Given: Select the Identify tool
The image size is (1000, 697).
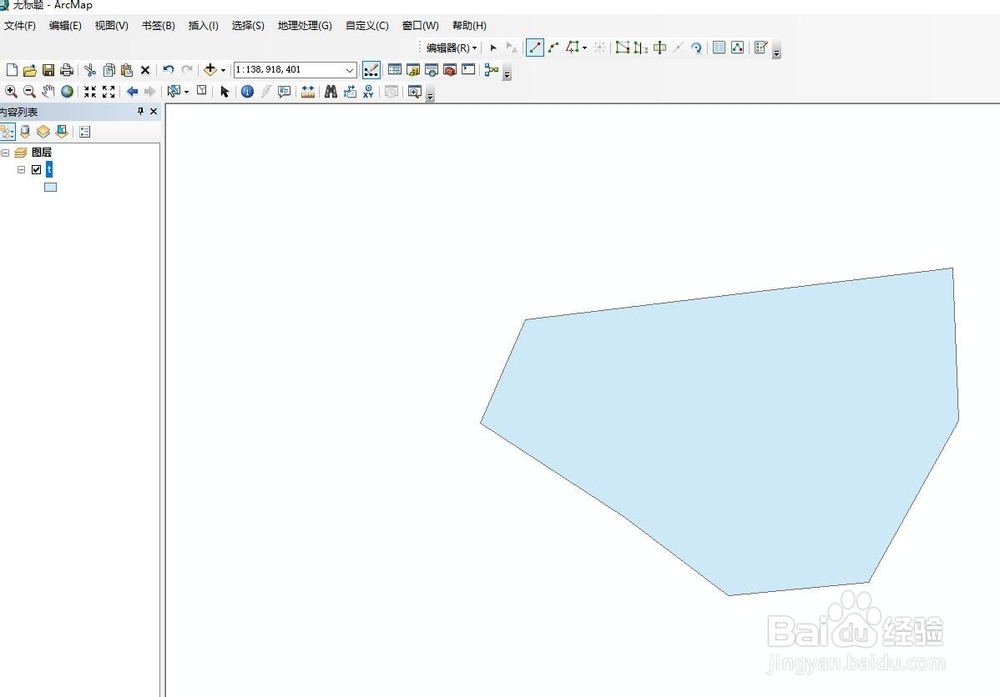Looking at the screenshot, I should [x=246, y=91].
